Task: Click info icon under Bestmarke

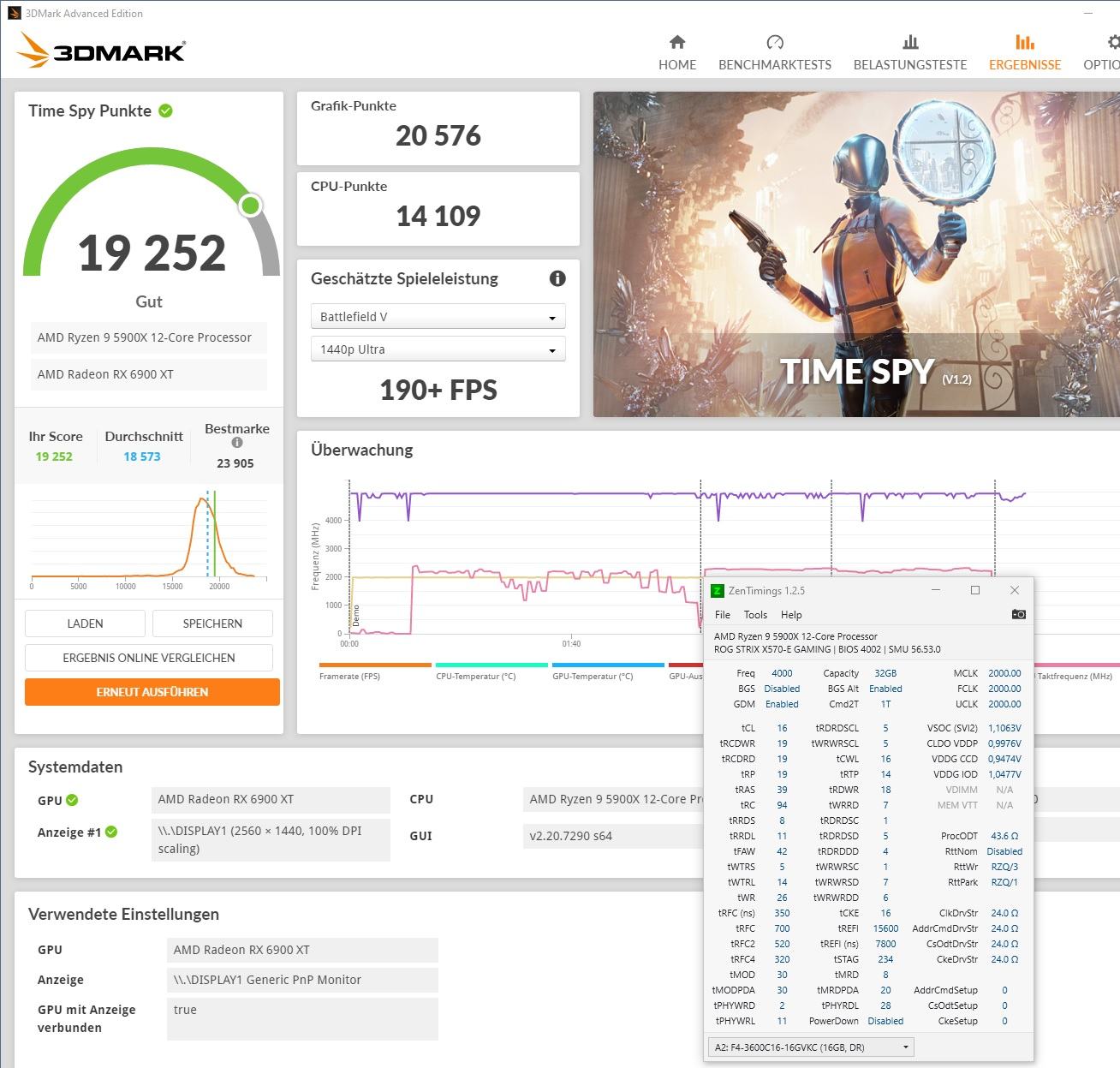Action: click(237, 443)
